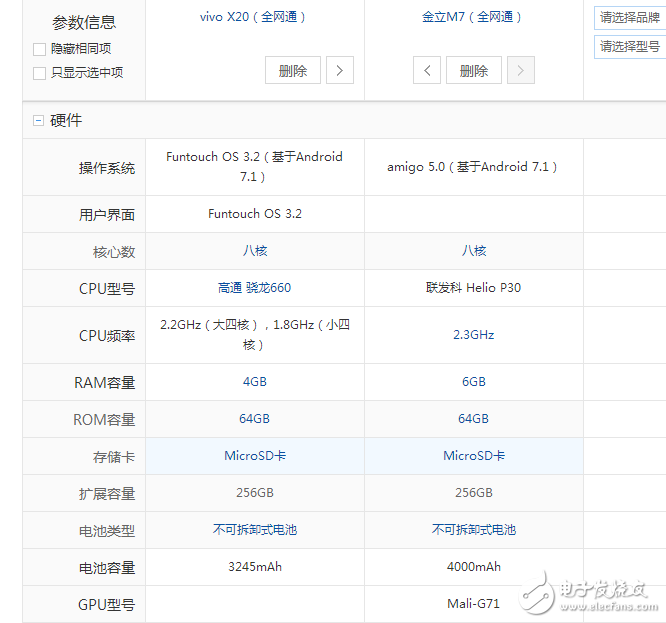
Task: Select the 联发科 Helio P30 cell
Action: click(474, 288)
